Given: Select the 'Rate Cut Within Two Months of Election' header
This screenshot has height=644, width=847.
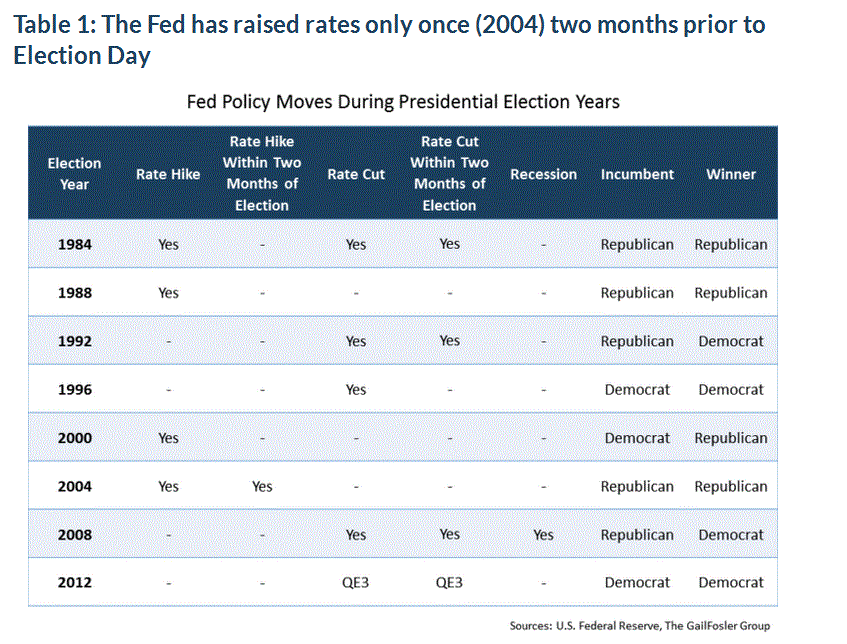Looking at the screenshot, I should (x=449, y=174).
